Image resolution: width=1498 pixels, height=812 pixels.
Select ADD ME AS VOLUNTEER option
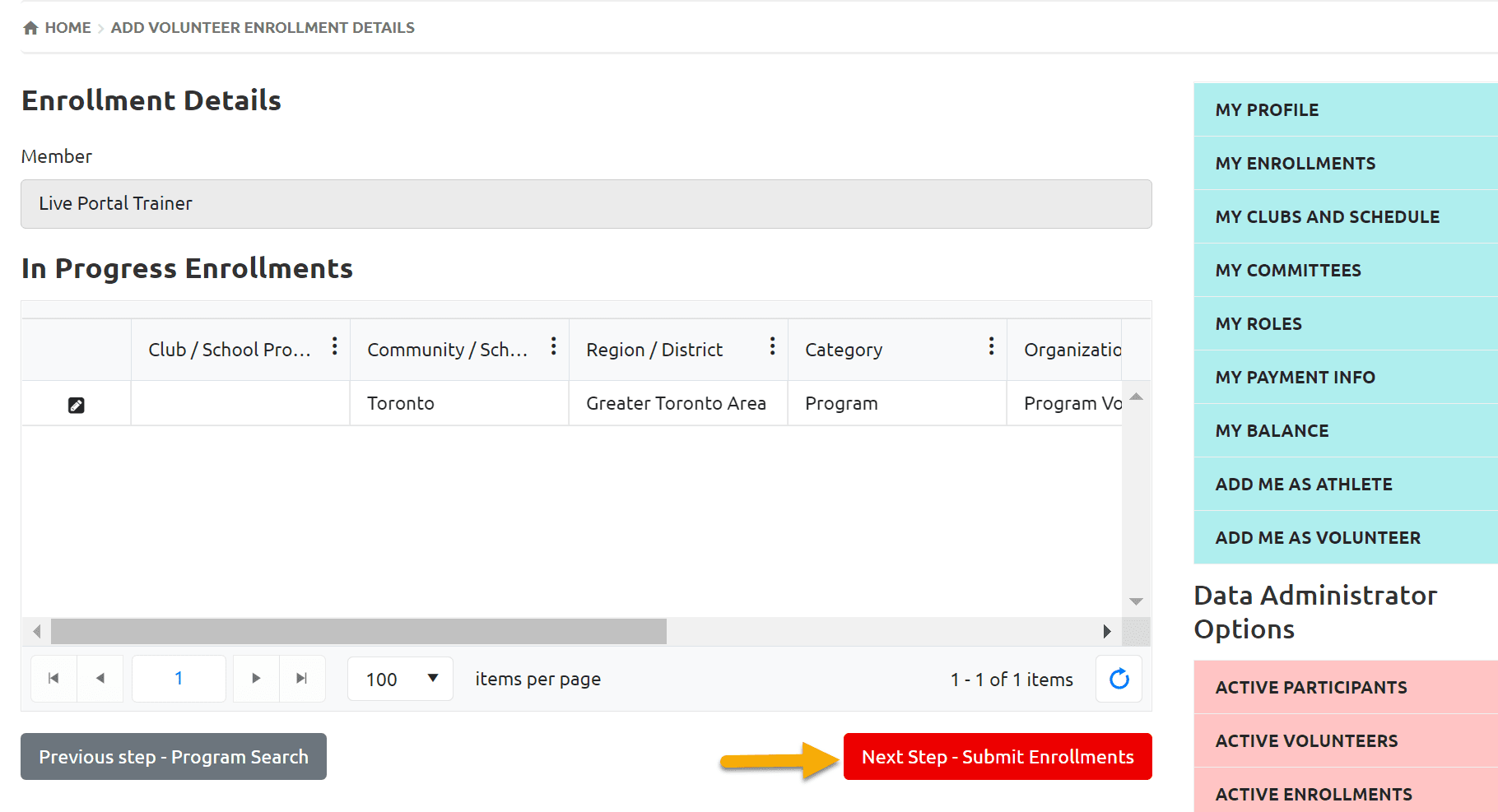coord(1346,537)
